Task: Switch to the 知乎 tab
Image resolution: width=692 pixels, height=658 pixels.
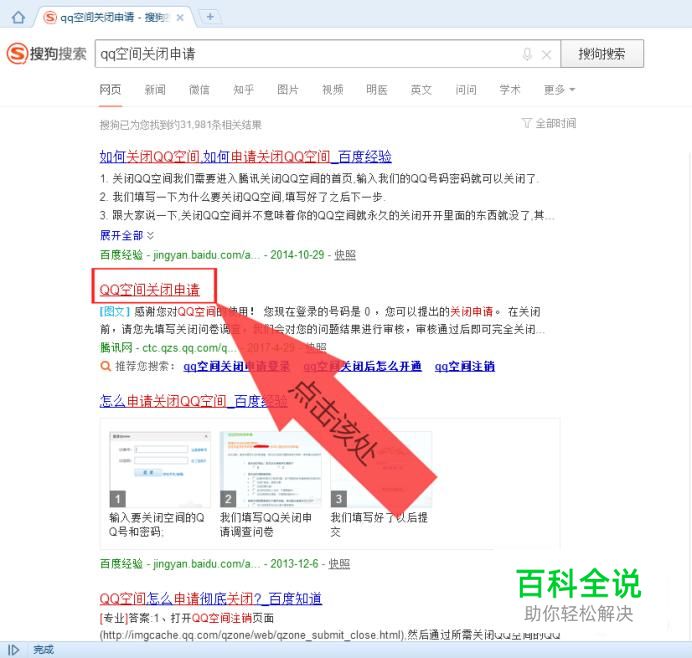Action: 244,90
